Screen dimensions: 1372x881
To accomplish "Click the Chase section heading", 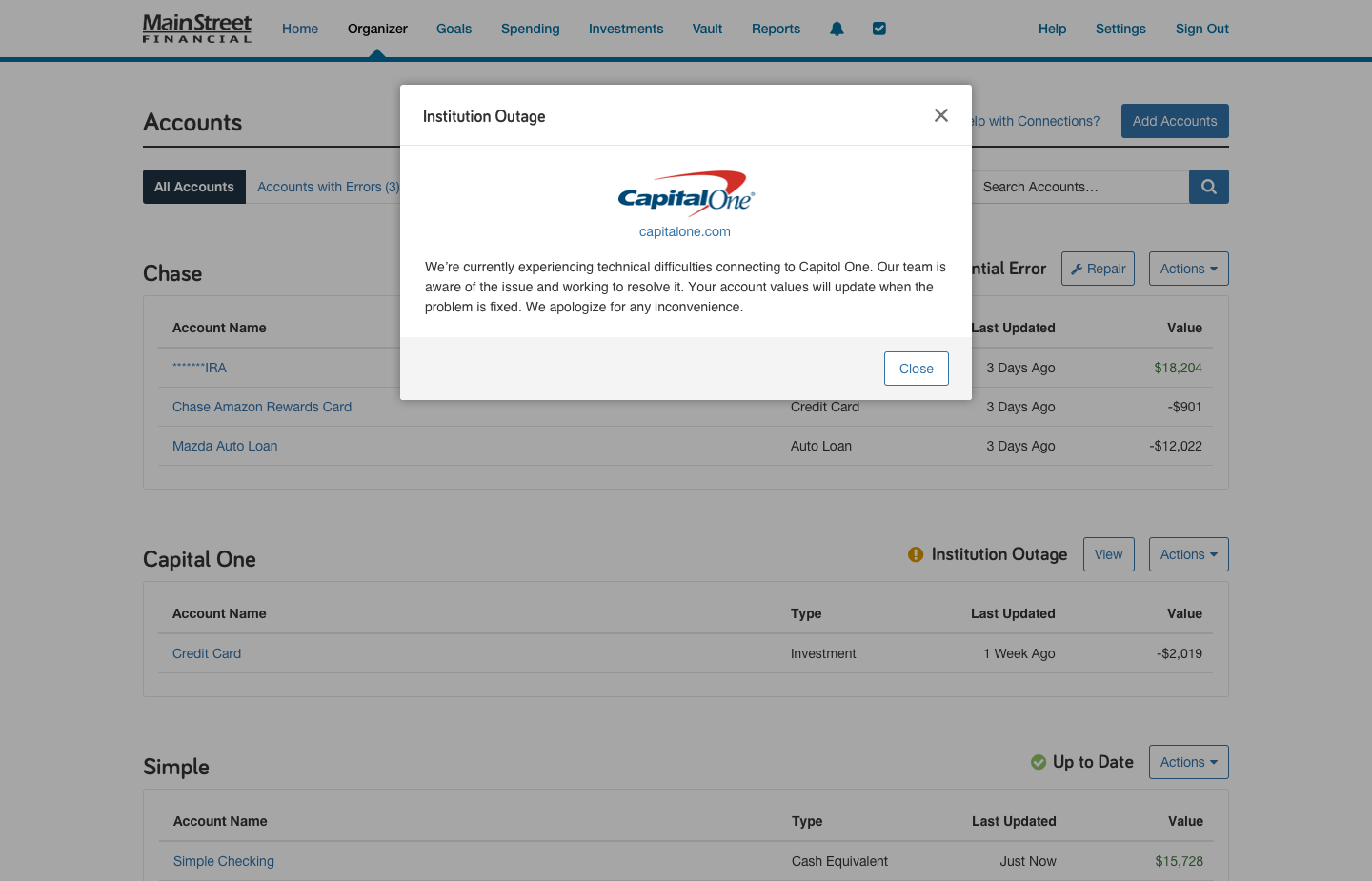I will point(172,273).
